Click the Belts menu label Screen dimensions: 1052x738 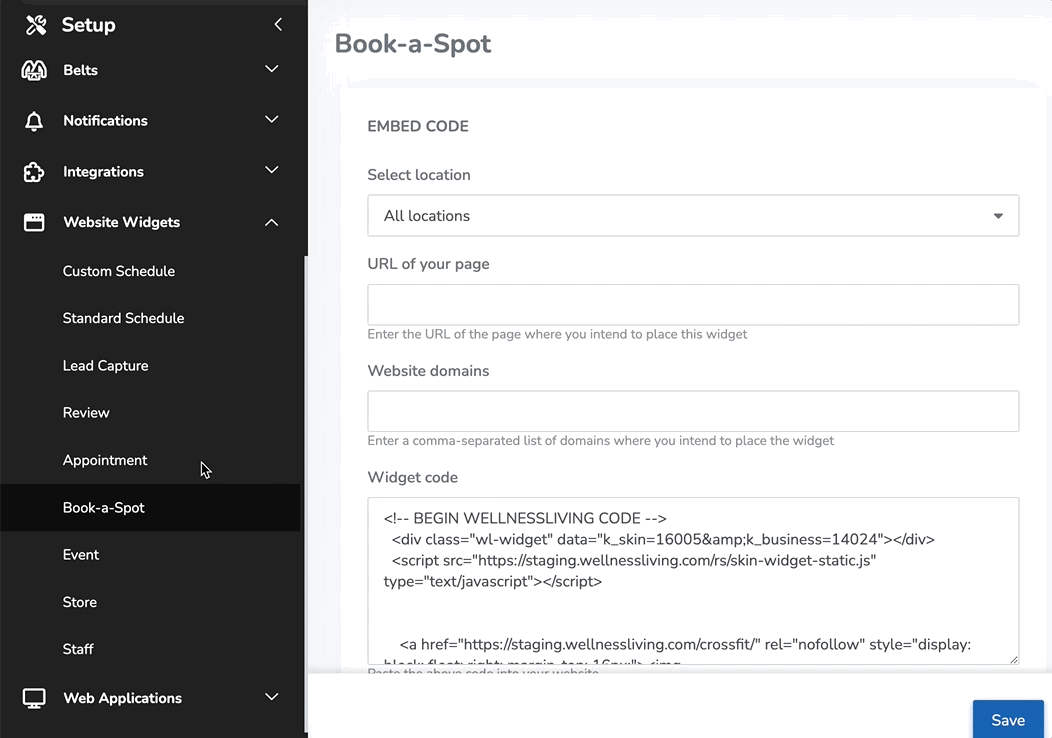click(81, 70)
